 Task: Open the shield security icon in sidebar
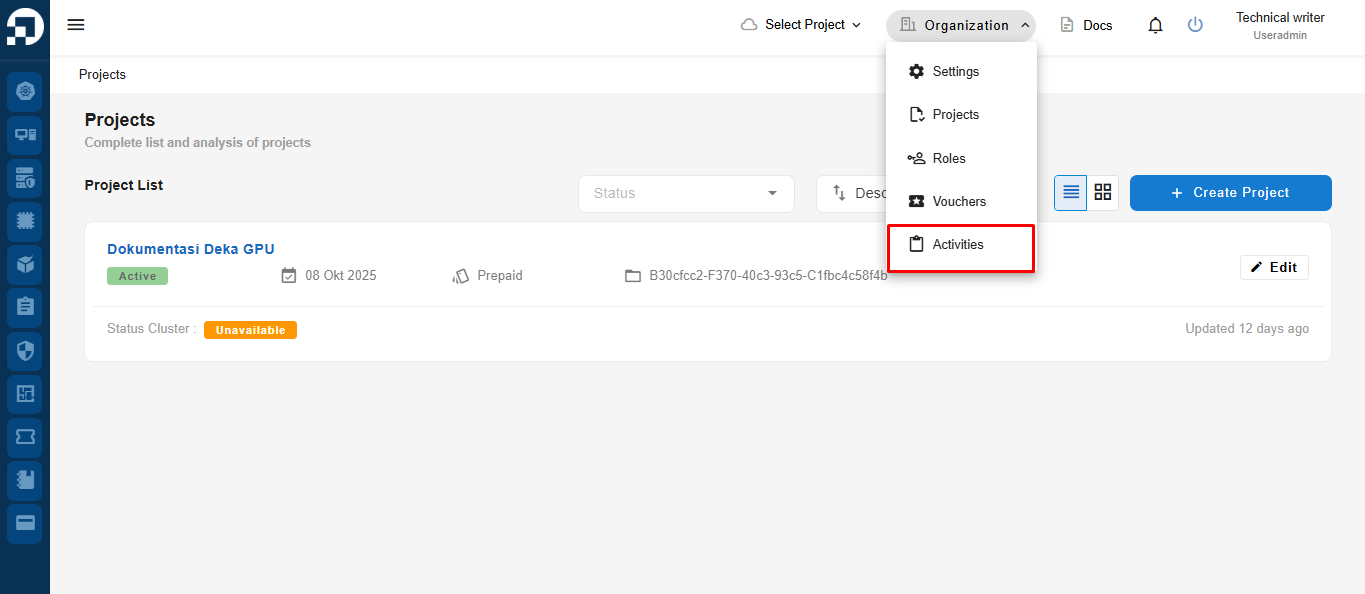tap(25, 351)
